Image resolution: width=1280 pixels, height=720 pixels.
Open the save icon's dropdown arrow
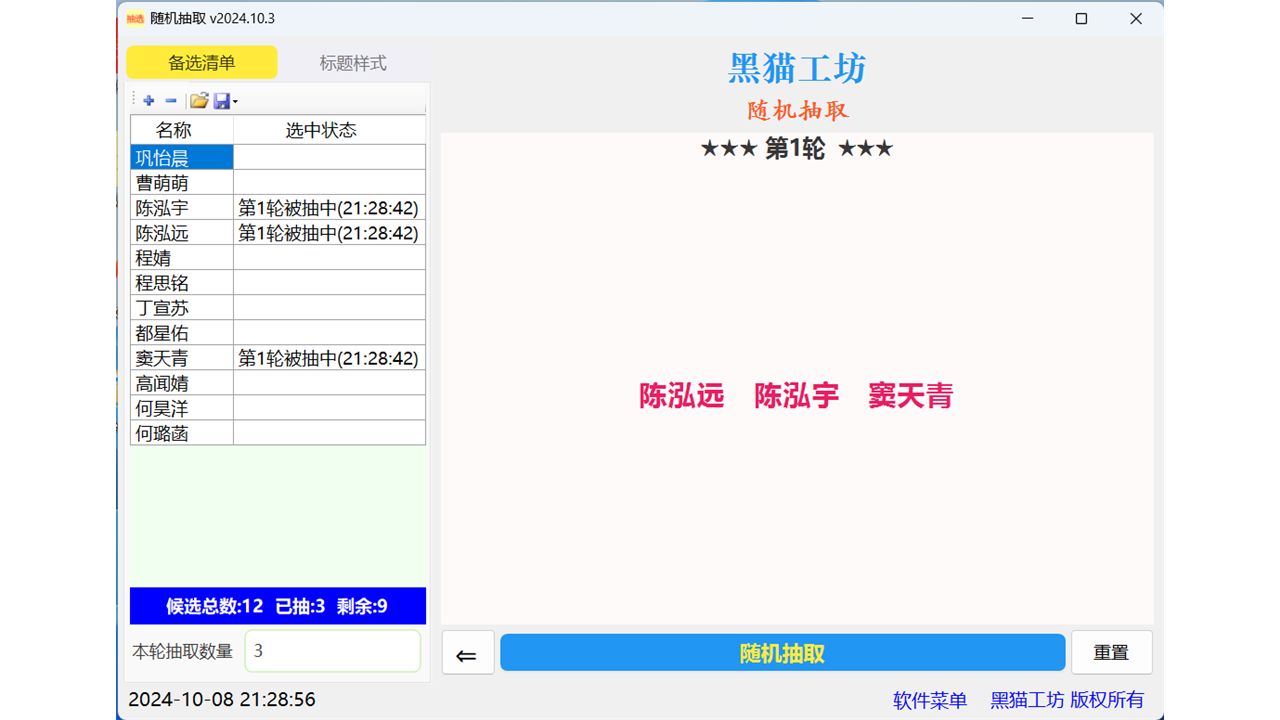coord(234,100)
